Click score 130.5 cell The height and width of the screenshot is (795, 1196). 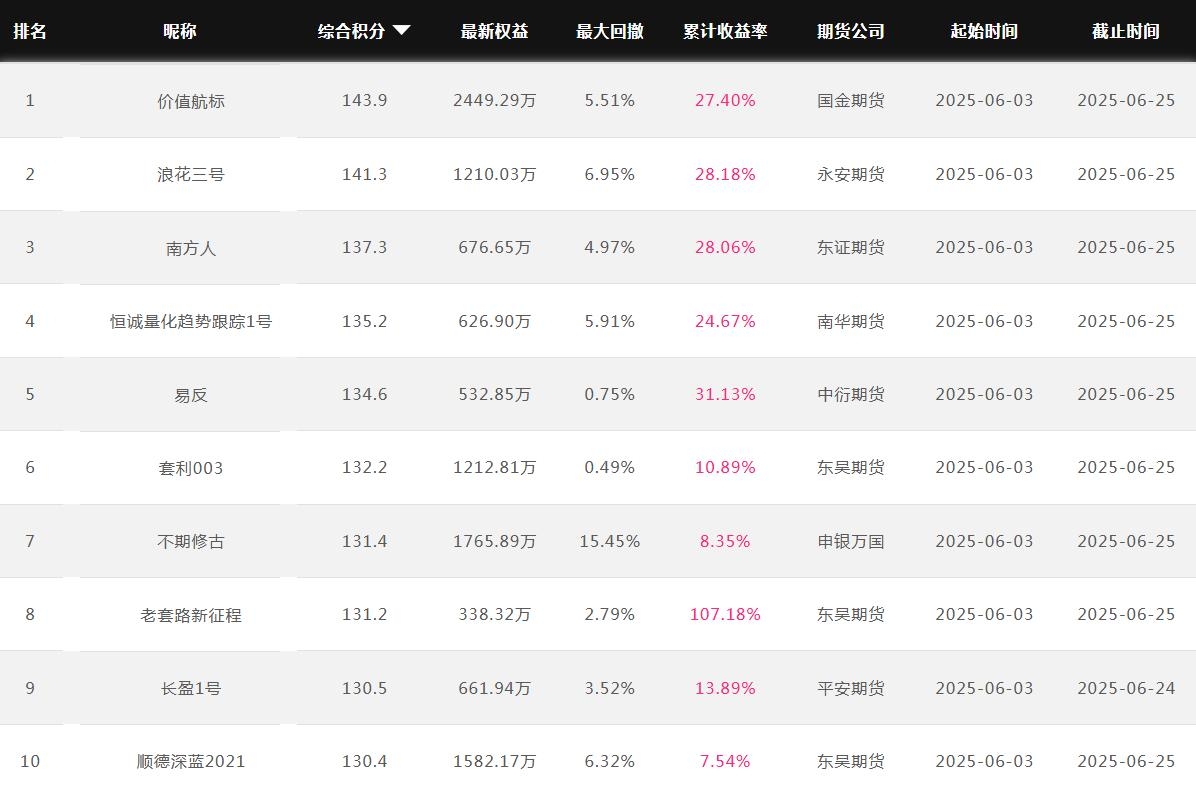pyautogui.click(x=365, y=688)
